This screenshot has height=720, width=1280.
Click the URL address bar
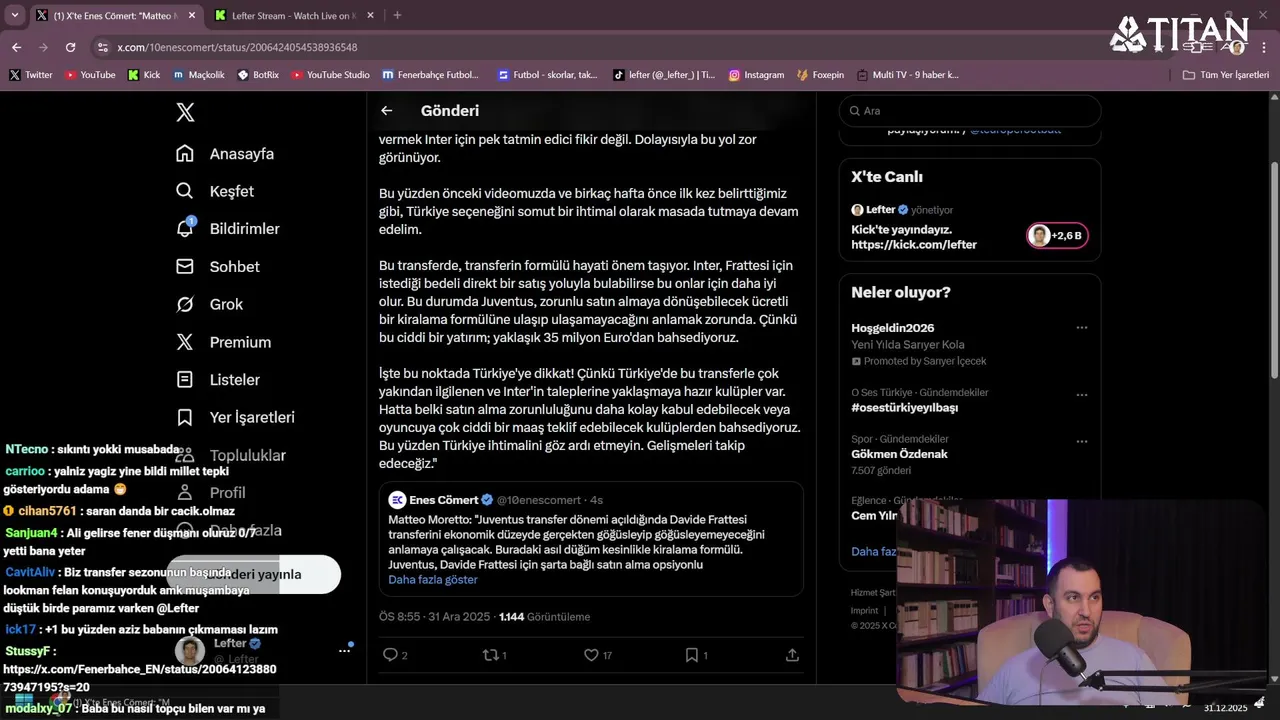(600, 47)
